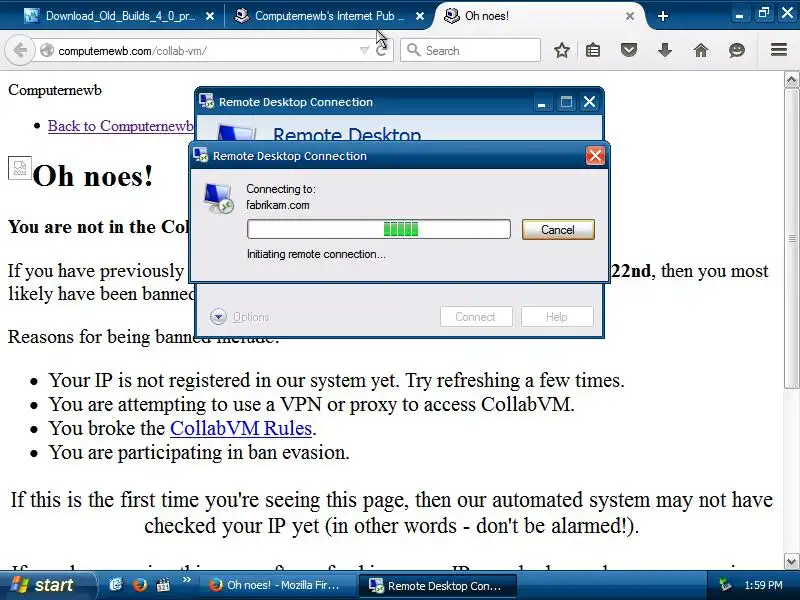Viewport: 800px width, 600px height.
Task: Open the URL history dropdown arrow
Action: pos(364,51)
